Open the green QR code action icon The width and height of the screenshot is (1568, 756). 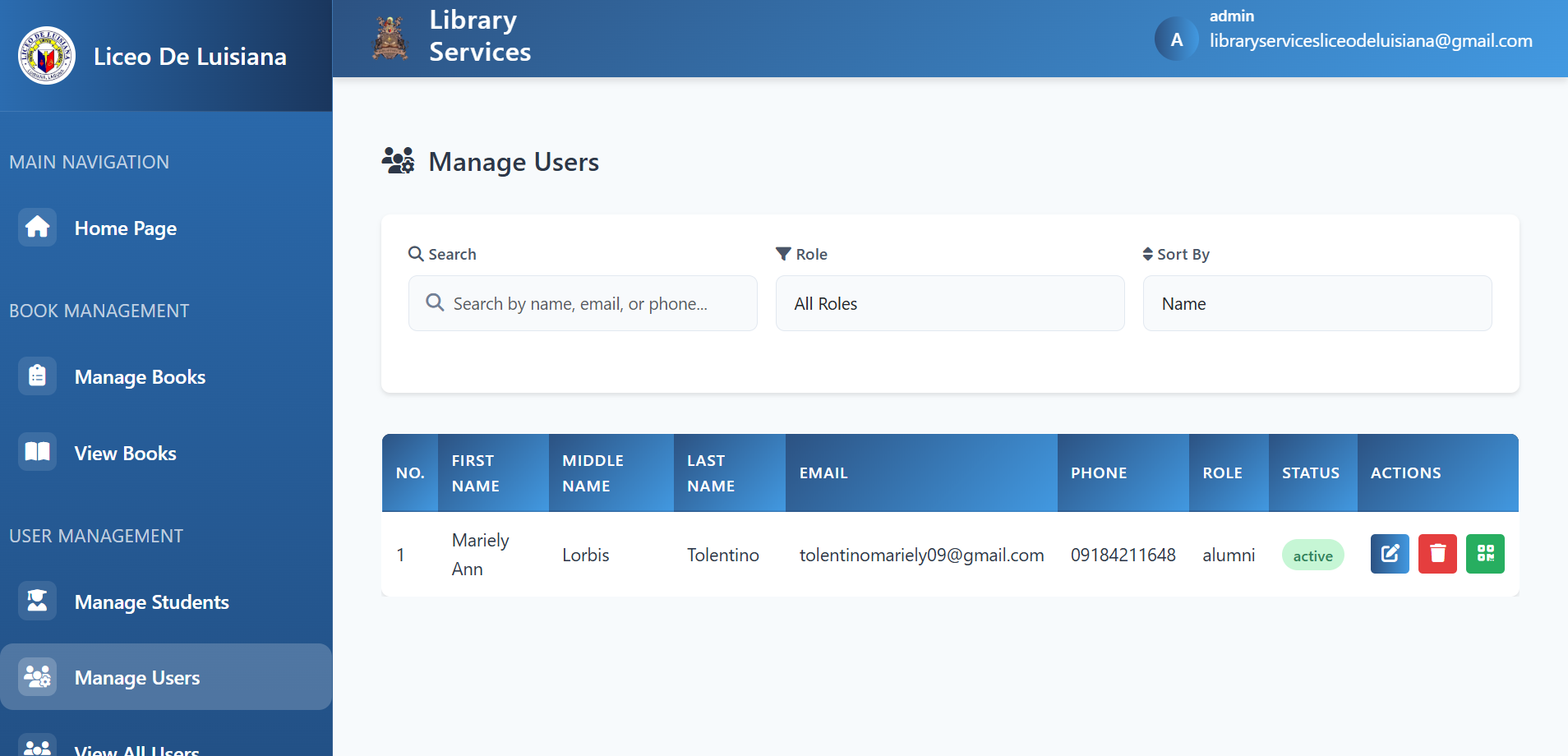click(x=1485, y=554)
